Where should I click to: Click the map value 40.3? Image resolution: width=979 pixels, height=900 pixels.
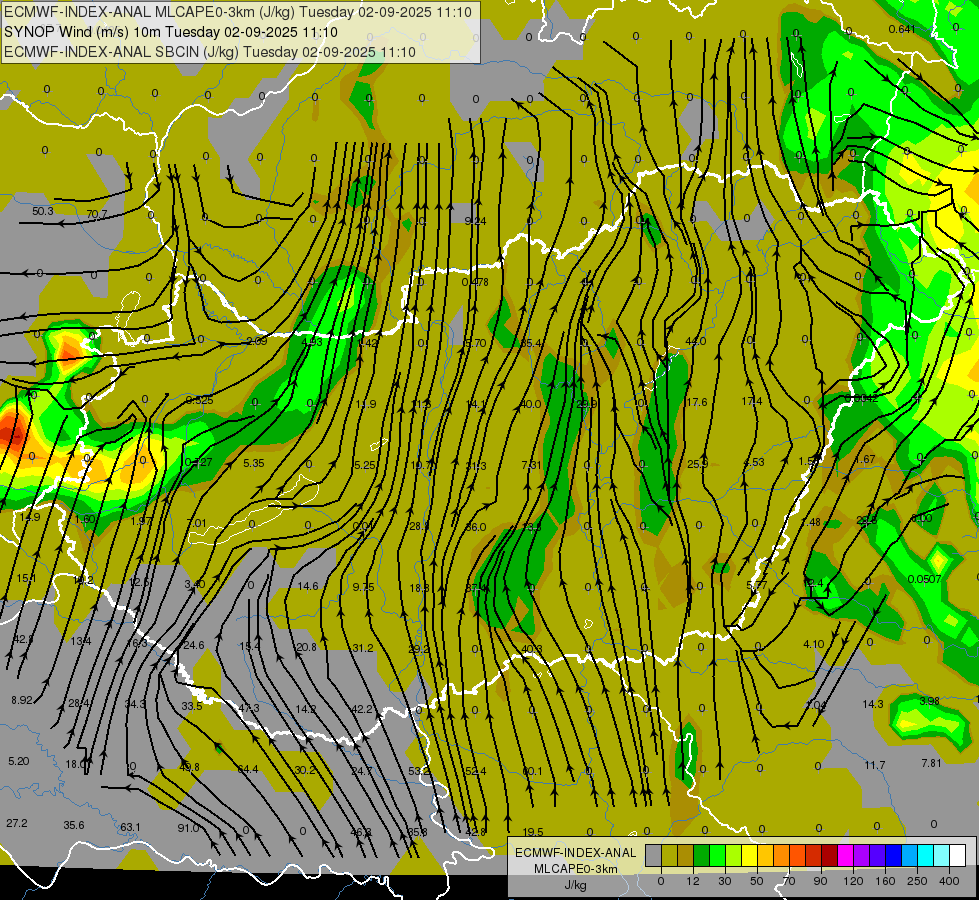click(x=531, y=650)
